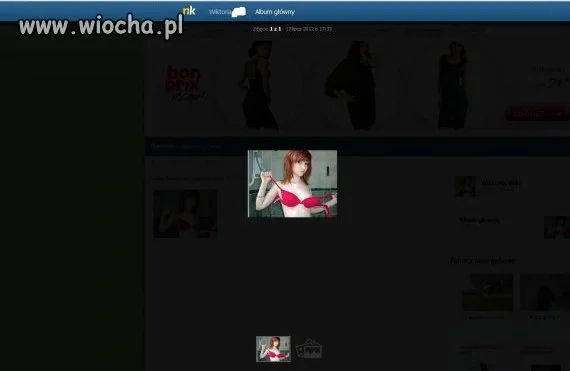The width and height of the screenshot is (570, 371).
Task: Click the nk logo in top bar
Action: click(x=189, y=11)
